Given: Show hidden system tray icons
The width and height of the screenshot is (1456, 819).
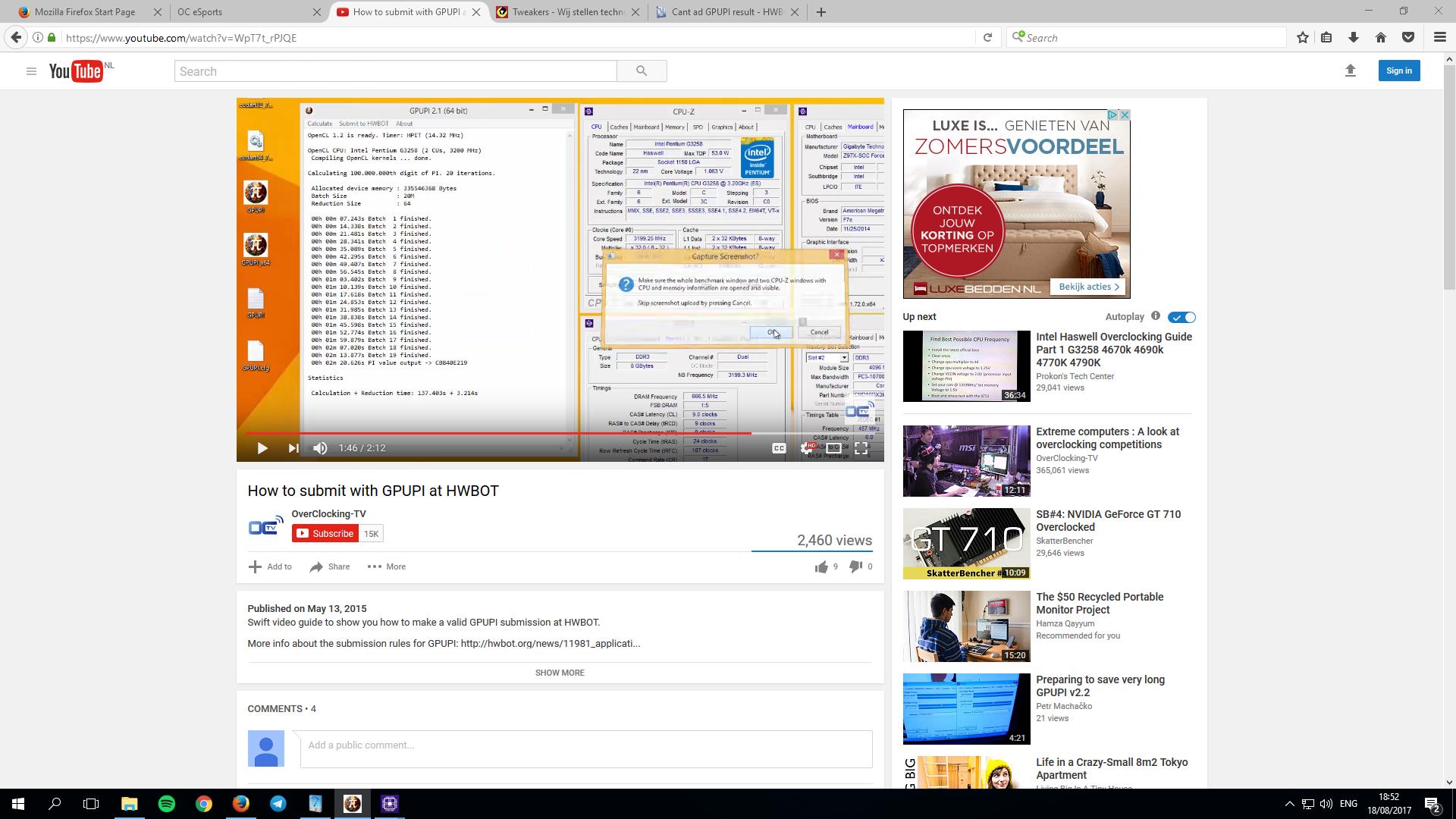Looking at the screenshot, I should point(1289,804).
